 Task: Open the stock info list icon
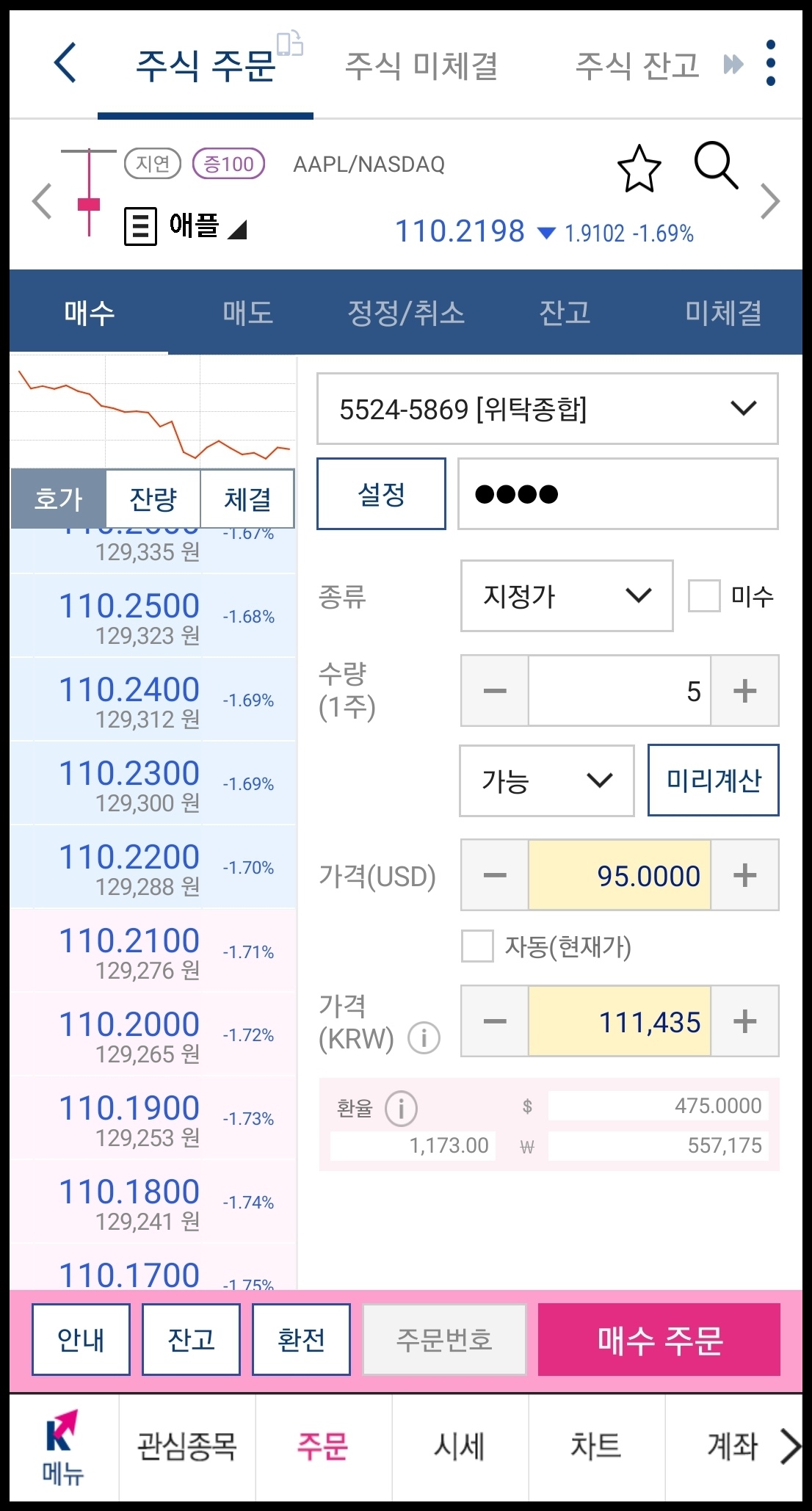point(140,225)
